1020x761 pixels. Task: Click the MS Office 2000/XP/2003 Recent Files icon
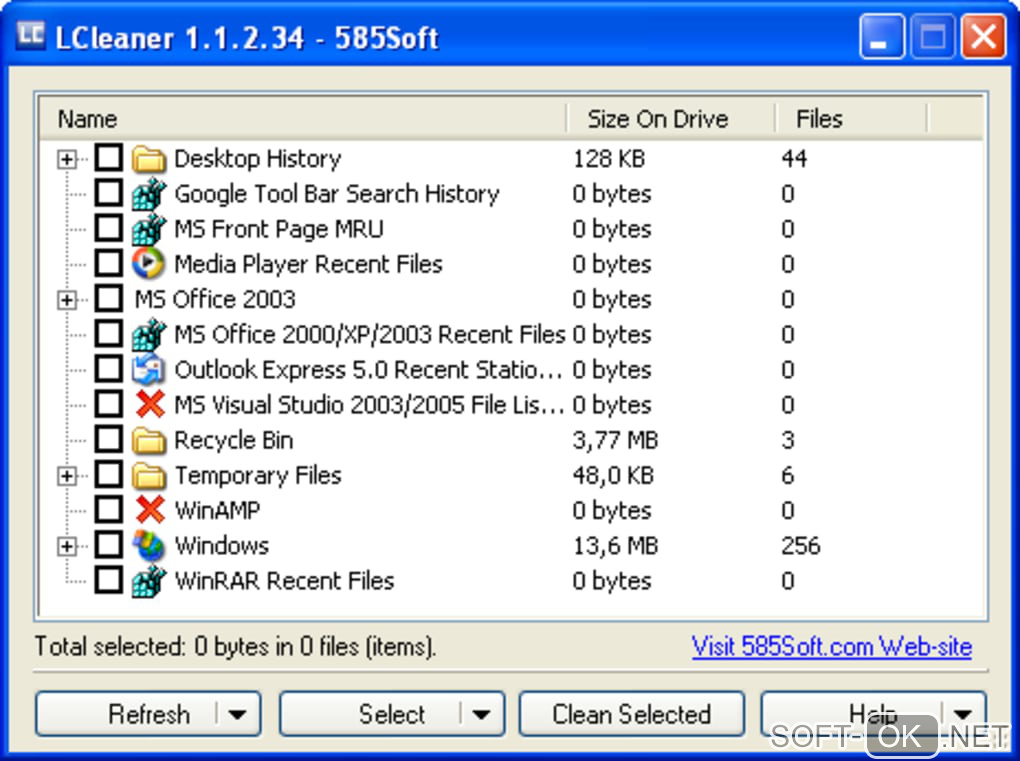(x=149, y=334)
